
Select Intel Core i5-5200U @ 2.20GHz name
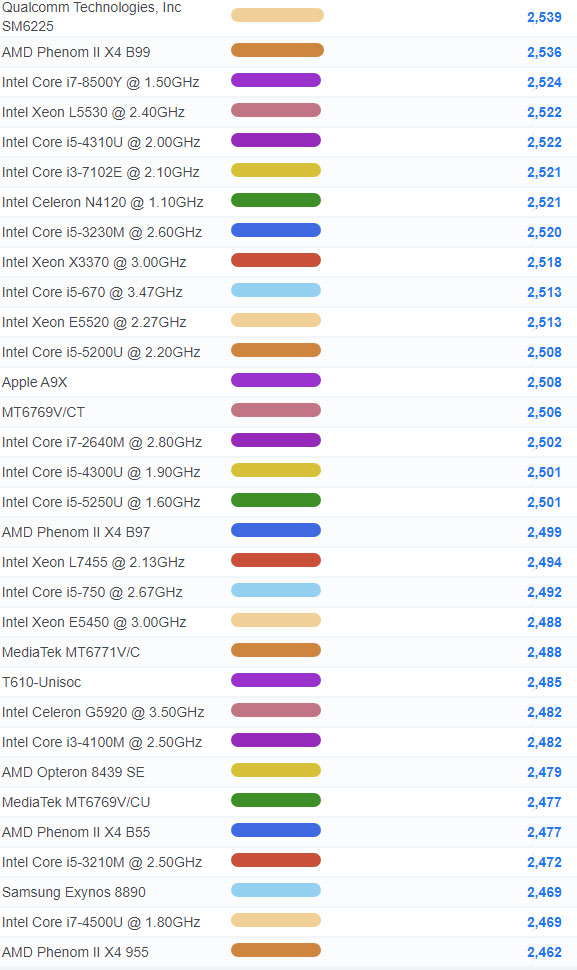[101, 352]
